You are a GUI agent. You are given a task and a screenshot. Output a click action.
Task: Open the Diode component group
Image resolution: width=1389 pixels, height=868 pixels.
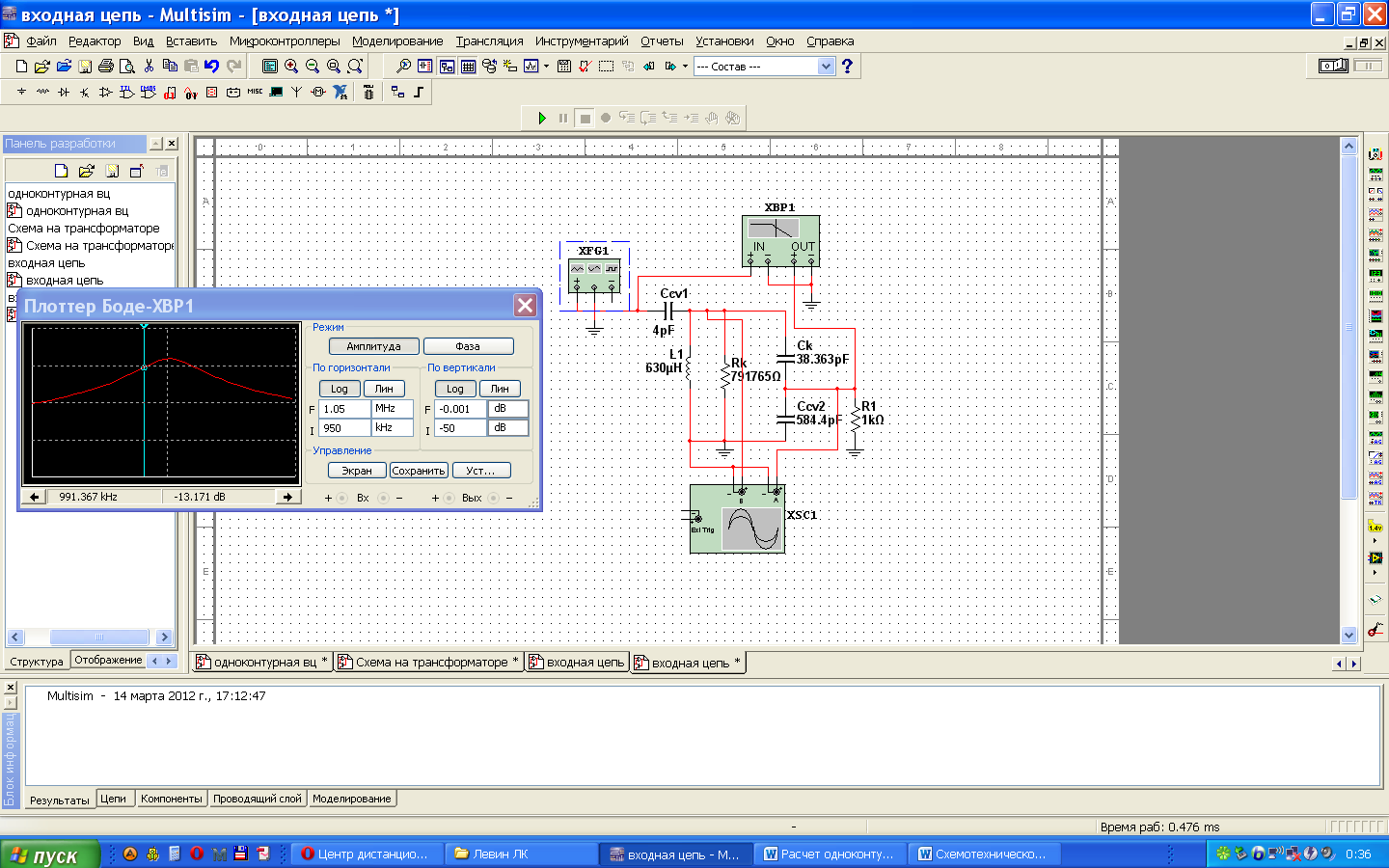[64, 93]
